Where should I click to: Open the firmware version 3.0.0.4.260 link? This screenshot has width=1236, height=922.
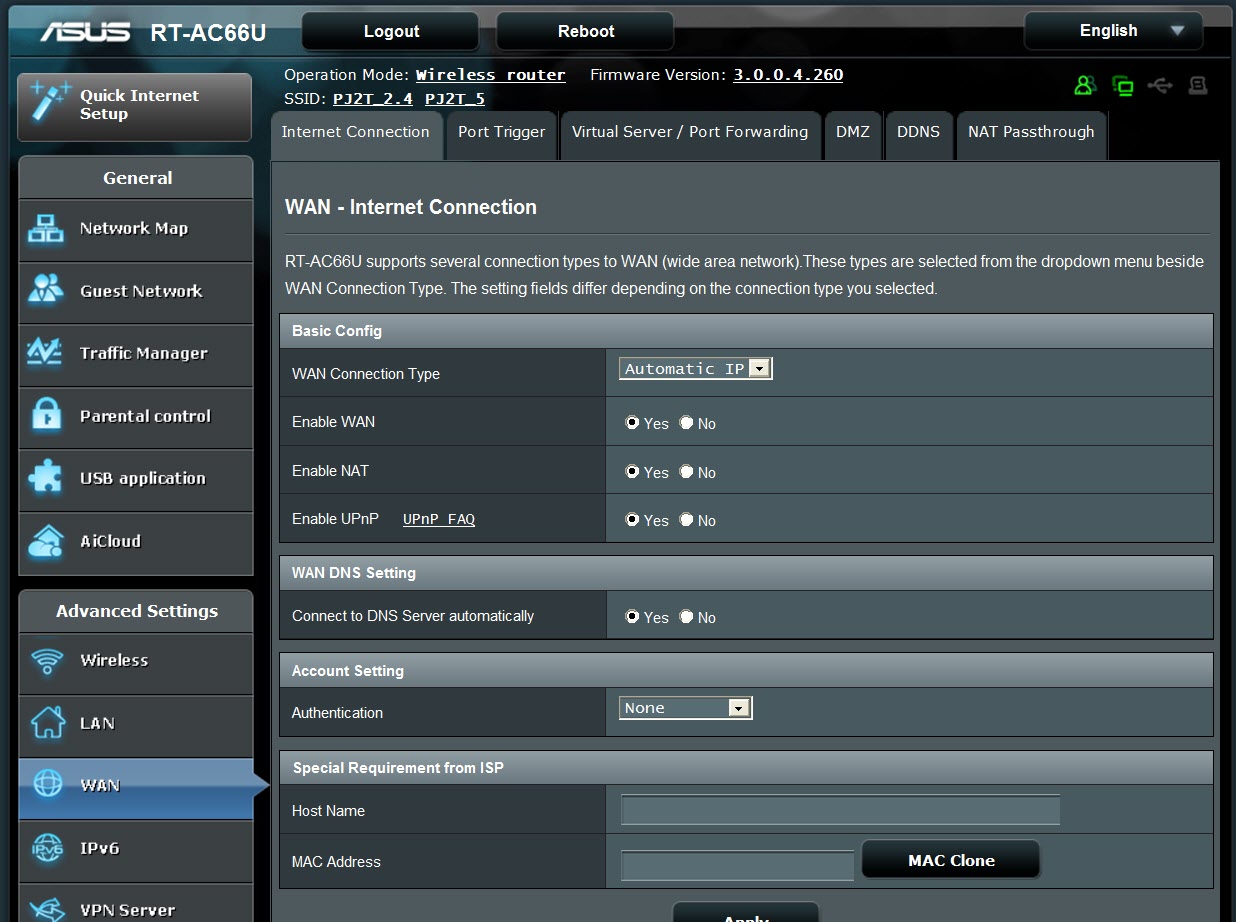click(x=788, y=75)
